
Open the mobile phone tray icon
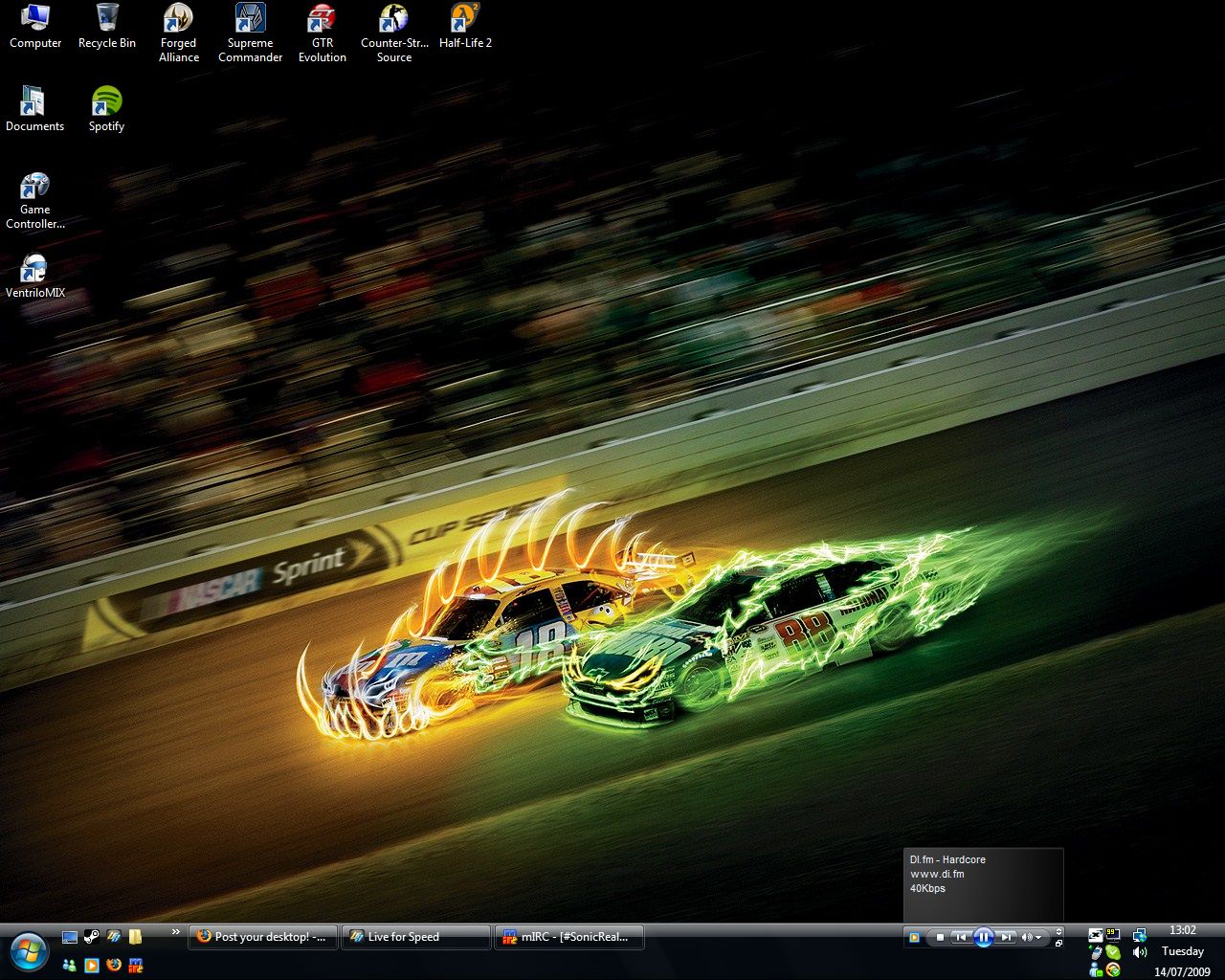(x=1096, y=952)
